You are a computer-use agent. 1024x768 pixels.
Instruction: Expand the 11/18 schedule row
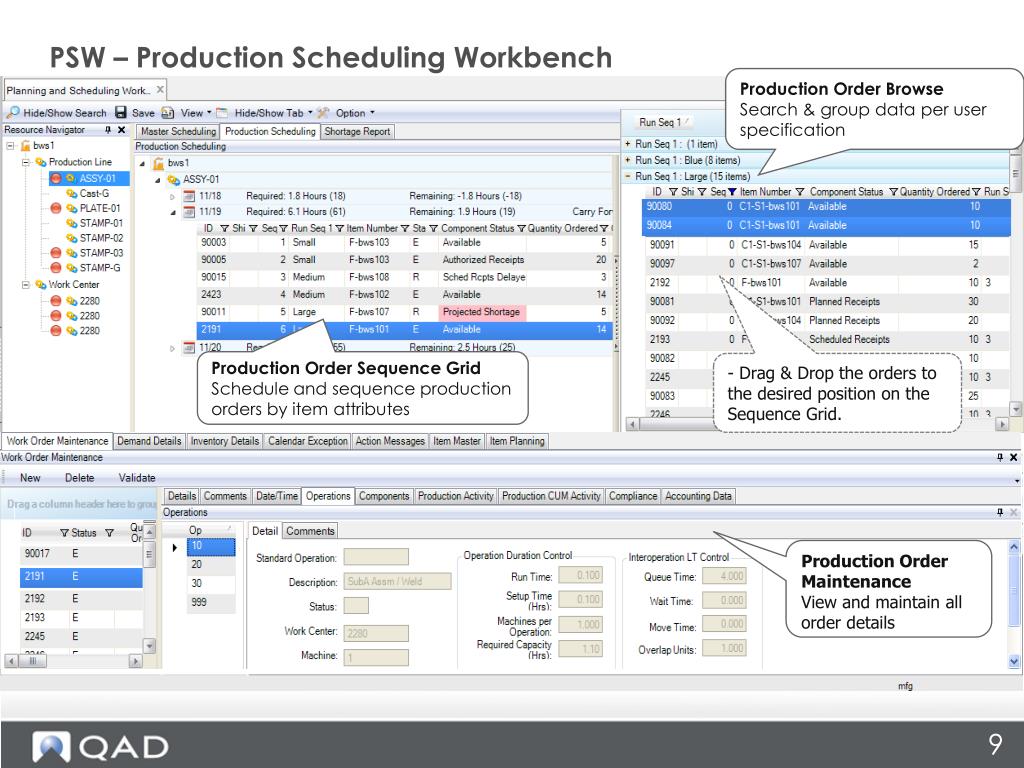click(172, 197)
